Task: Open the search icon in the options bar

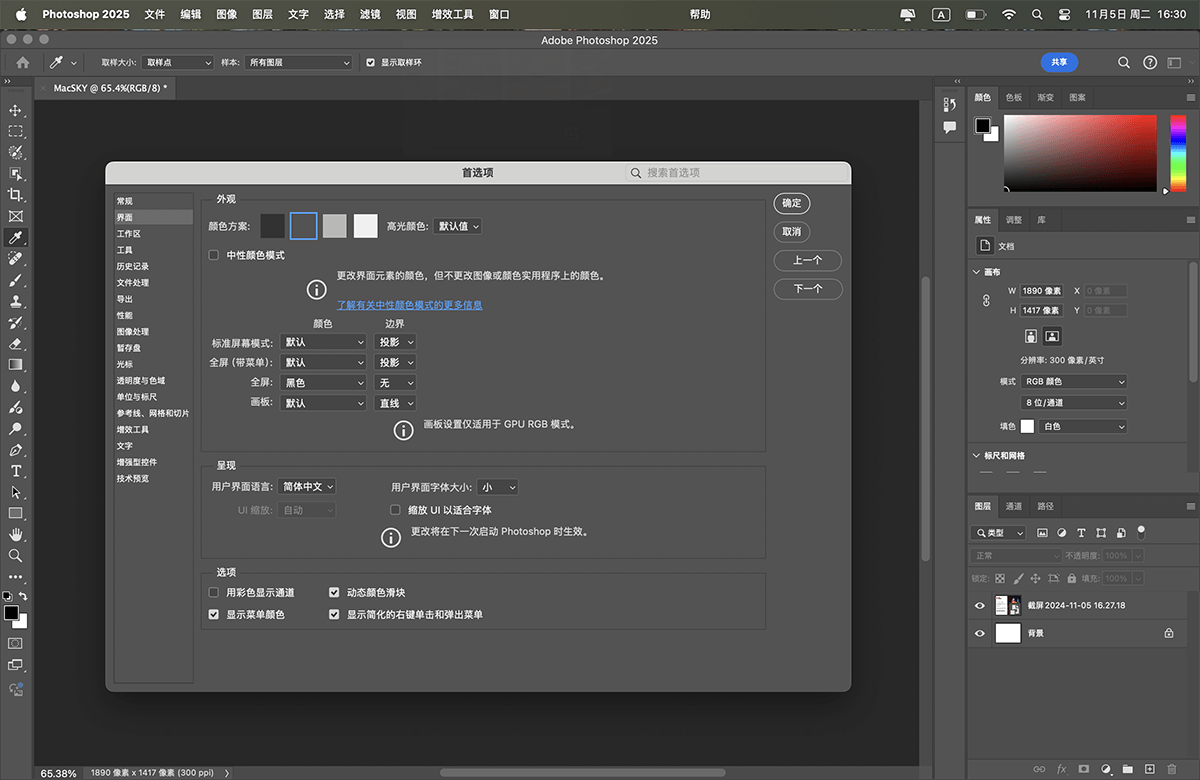Action: pyautogui.click(x=1124, y=62)
